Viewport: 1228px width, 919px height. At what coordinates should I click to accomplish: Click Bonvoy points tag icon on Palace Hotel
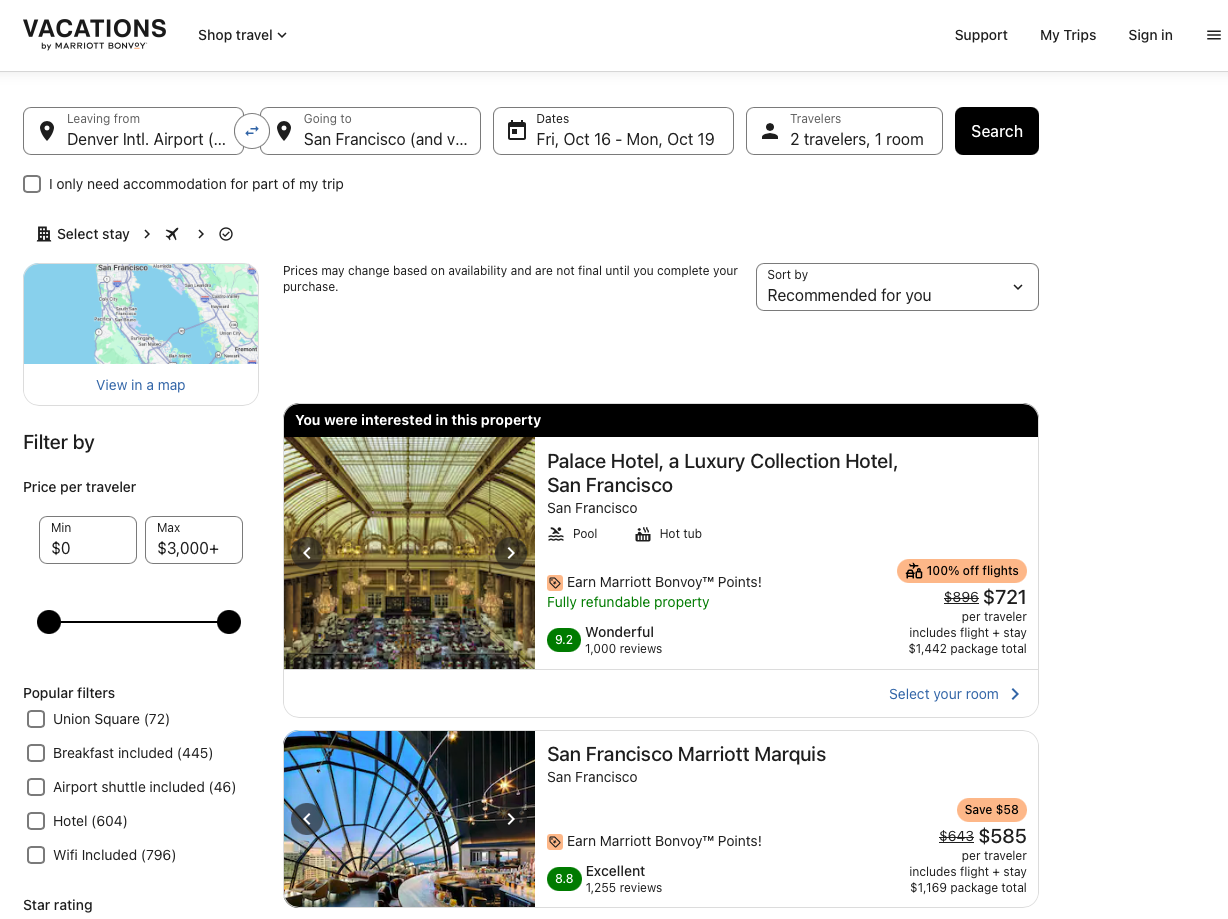point(555,582)
